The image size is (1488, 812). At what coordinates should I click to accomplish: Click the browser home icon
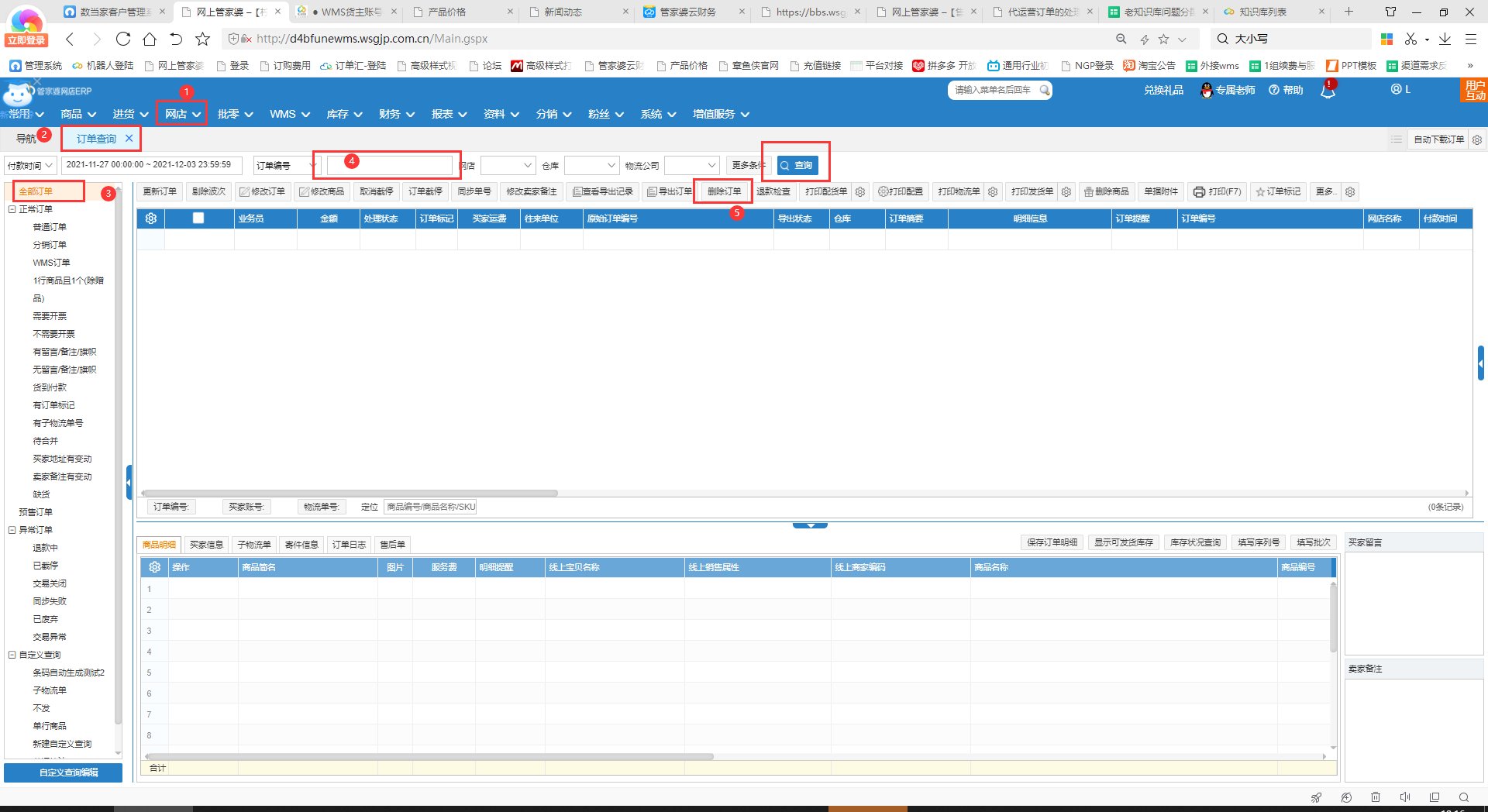[150, 39]
